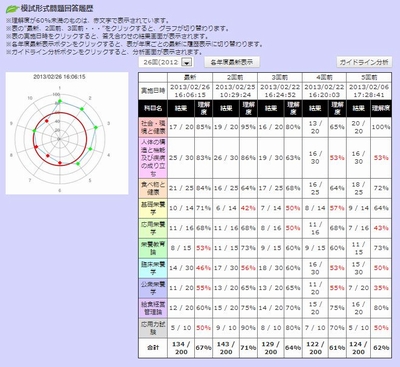Click the 62% total understanding cell
The image size is (400, 367).
381,348
